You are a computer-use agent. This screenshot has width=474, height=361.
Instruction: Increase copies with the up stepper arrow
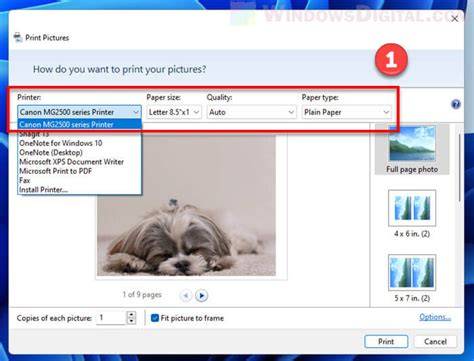pyautogui.click(x=132, y=314)
